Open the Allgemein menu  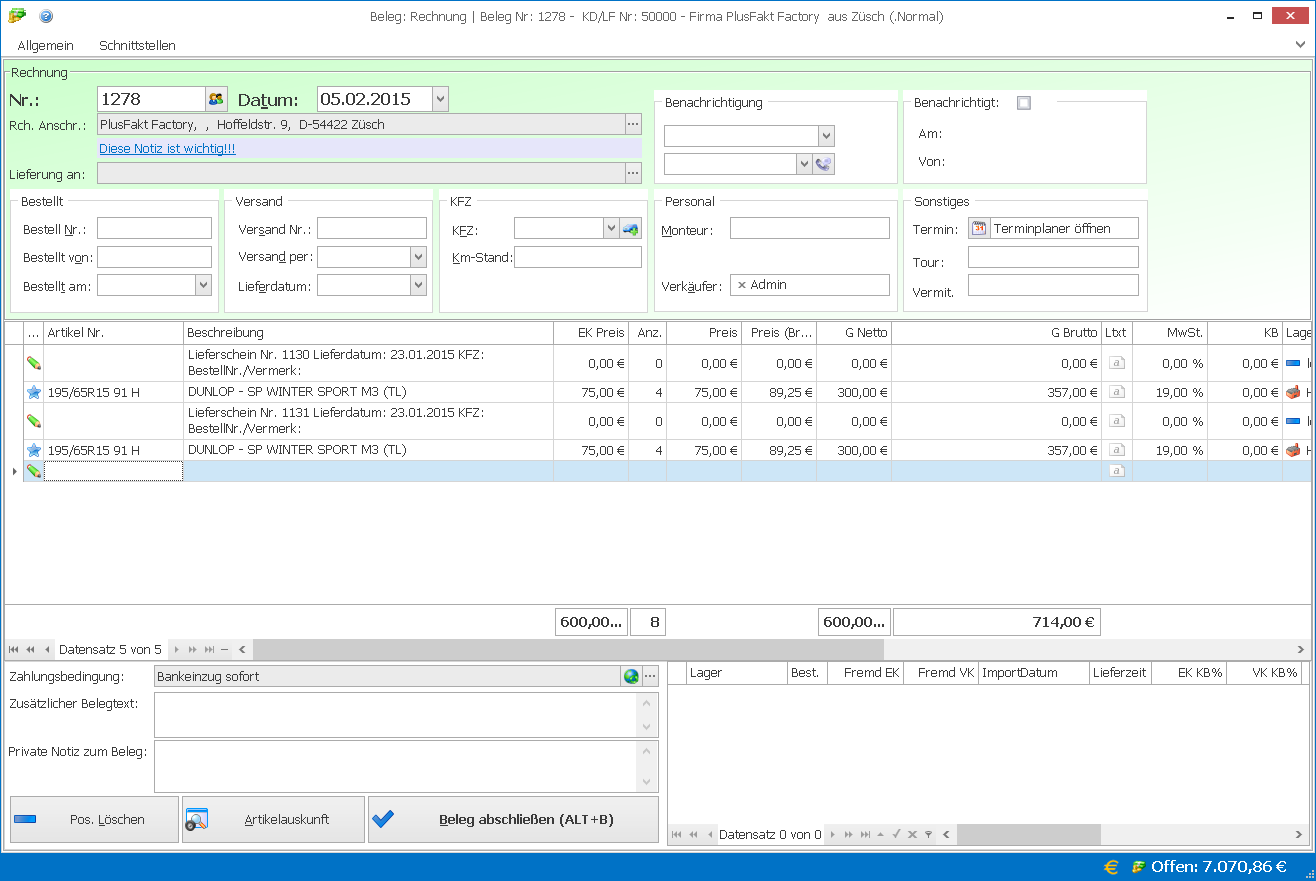click(46, 45)
